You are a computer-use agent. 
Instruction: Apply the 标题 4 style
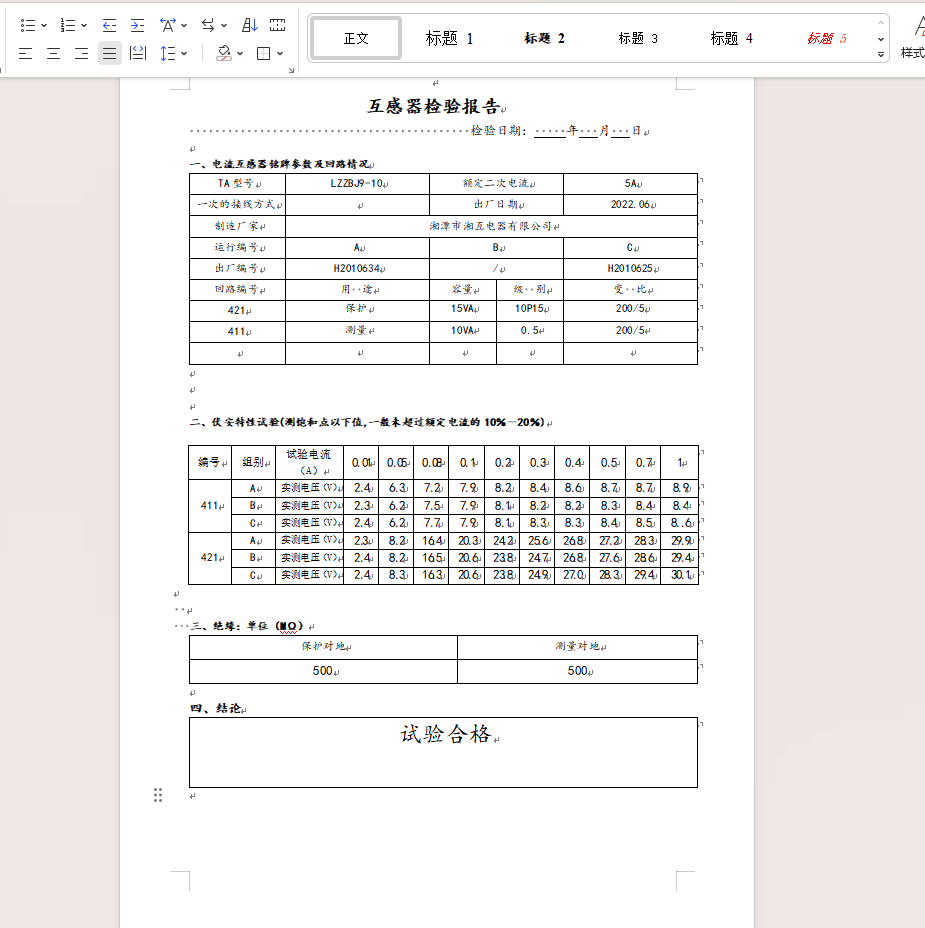[731, 38]
